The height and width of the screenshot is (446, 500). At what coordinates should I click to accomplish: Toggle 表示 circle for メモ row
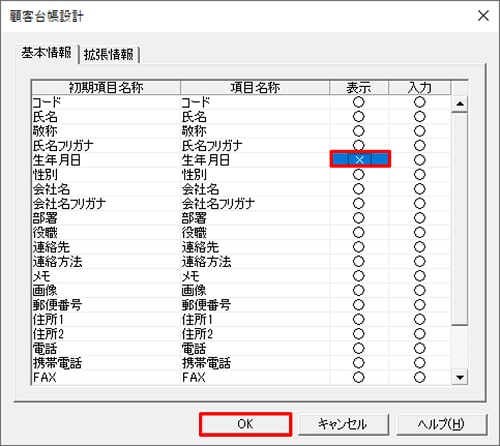click(359, 276)
